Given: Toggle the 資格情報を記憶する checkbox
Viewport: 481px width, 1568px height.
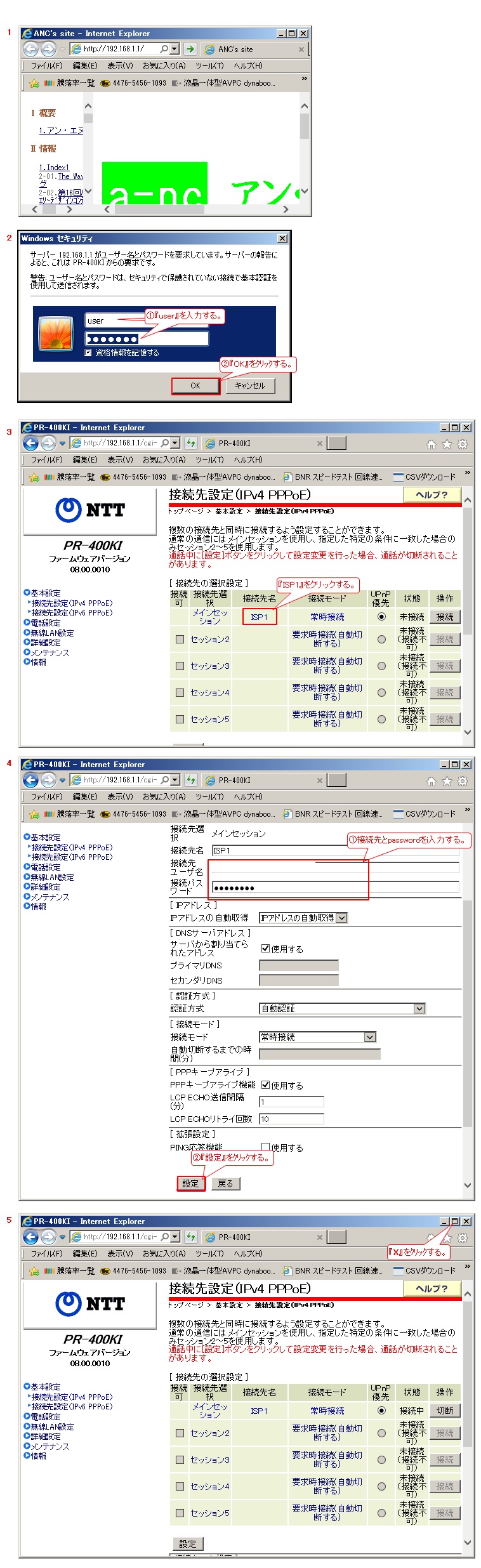Looking at the screenshot, I should coord(88,353).
